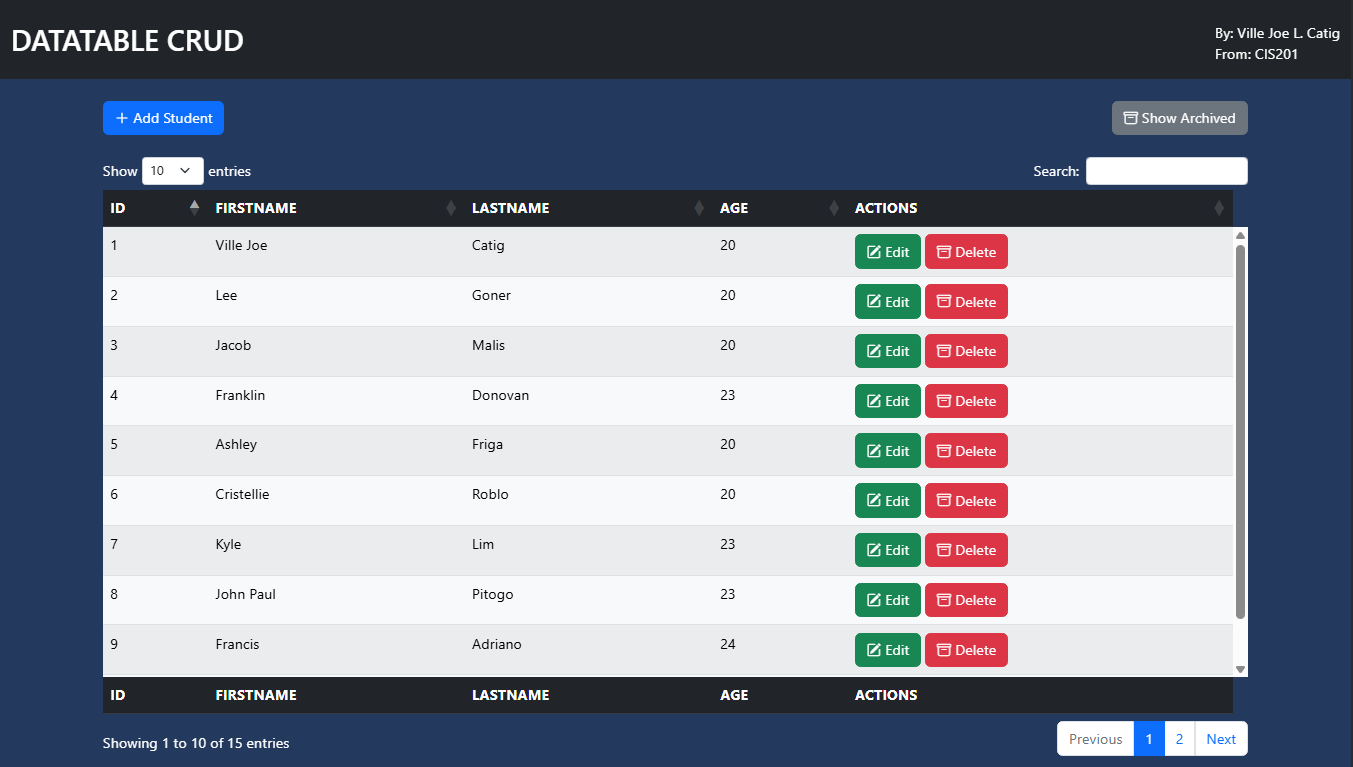Edit the Jacob Malis record
The image size is (1353, 767).
click(887, 351)
